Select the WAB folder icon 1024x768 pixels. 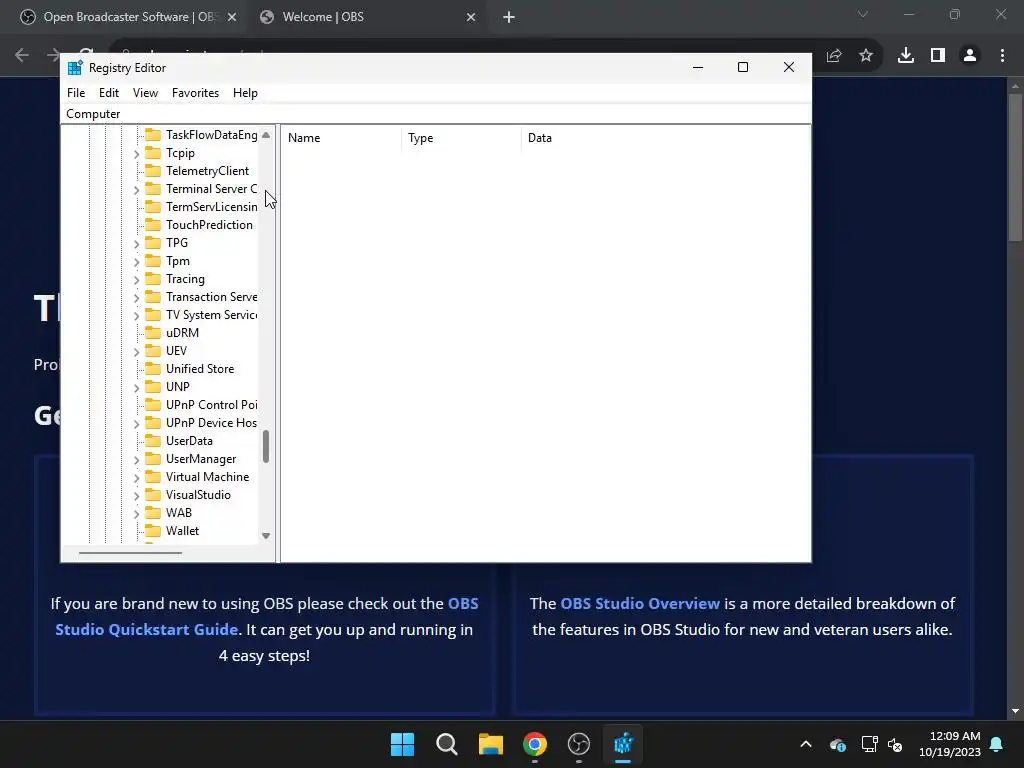click(153, 513)
